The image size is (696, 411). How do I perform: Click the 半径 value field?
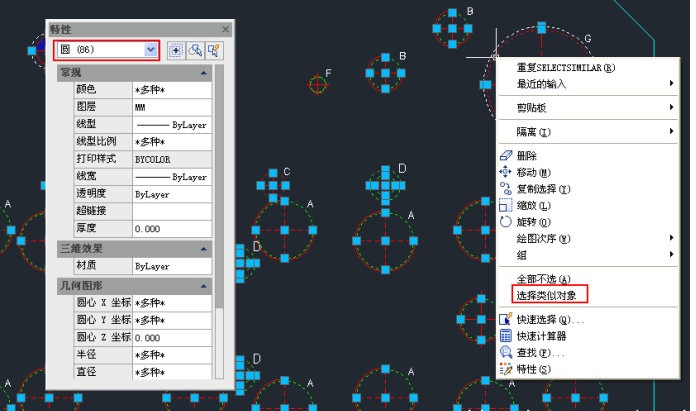[x=172, y=355]
